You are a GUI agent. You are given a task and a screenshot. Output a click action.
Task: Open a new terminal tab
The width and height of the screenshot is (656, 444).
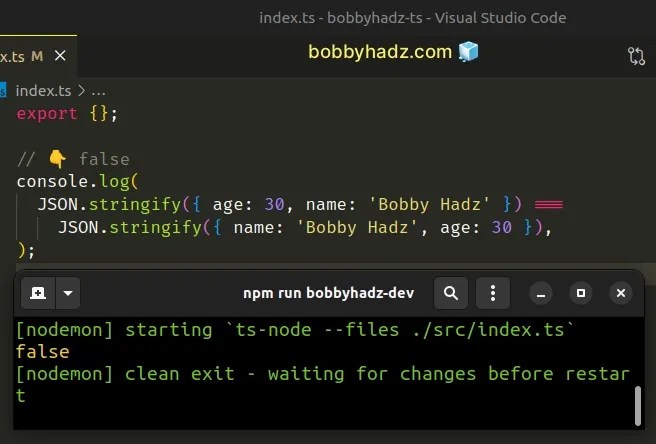point(38,293)
